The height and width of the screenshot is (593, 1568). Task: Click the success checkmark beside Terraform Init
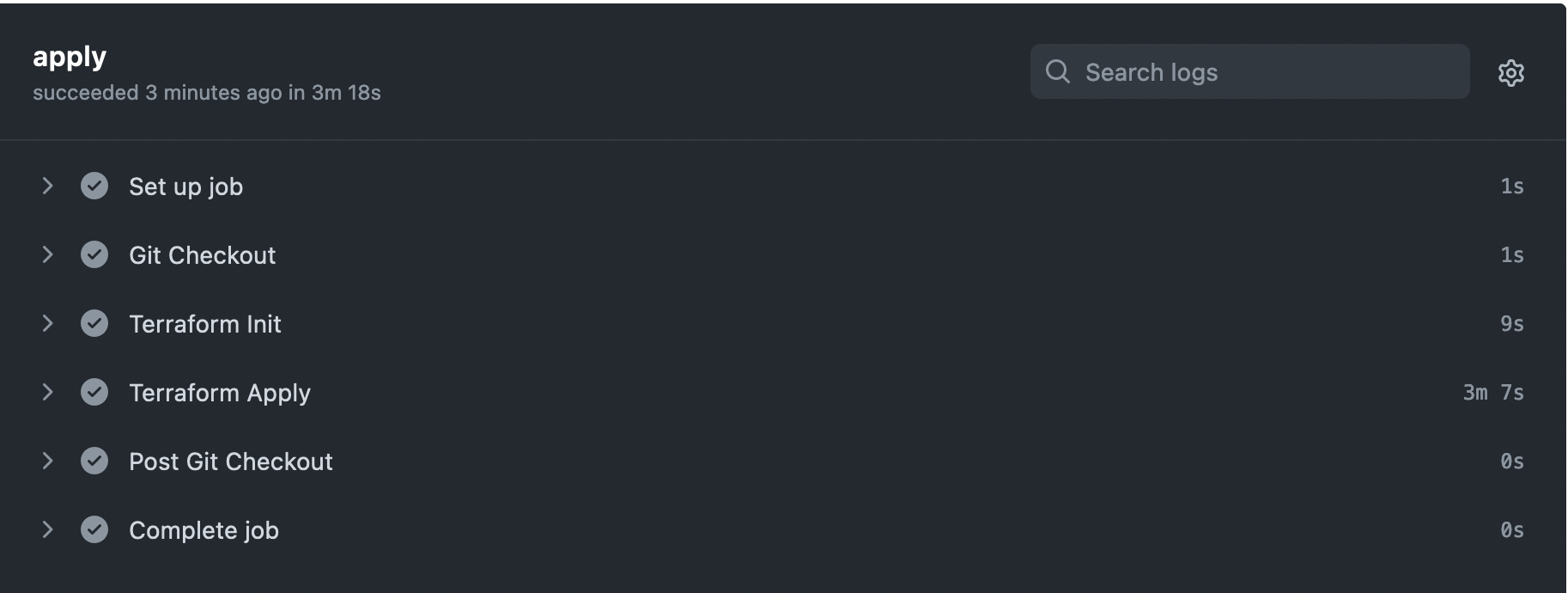point(94,323)
